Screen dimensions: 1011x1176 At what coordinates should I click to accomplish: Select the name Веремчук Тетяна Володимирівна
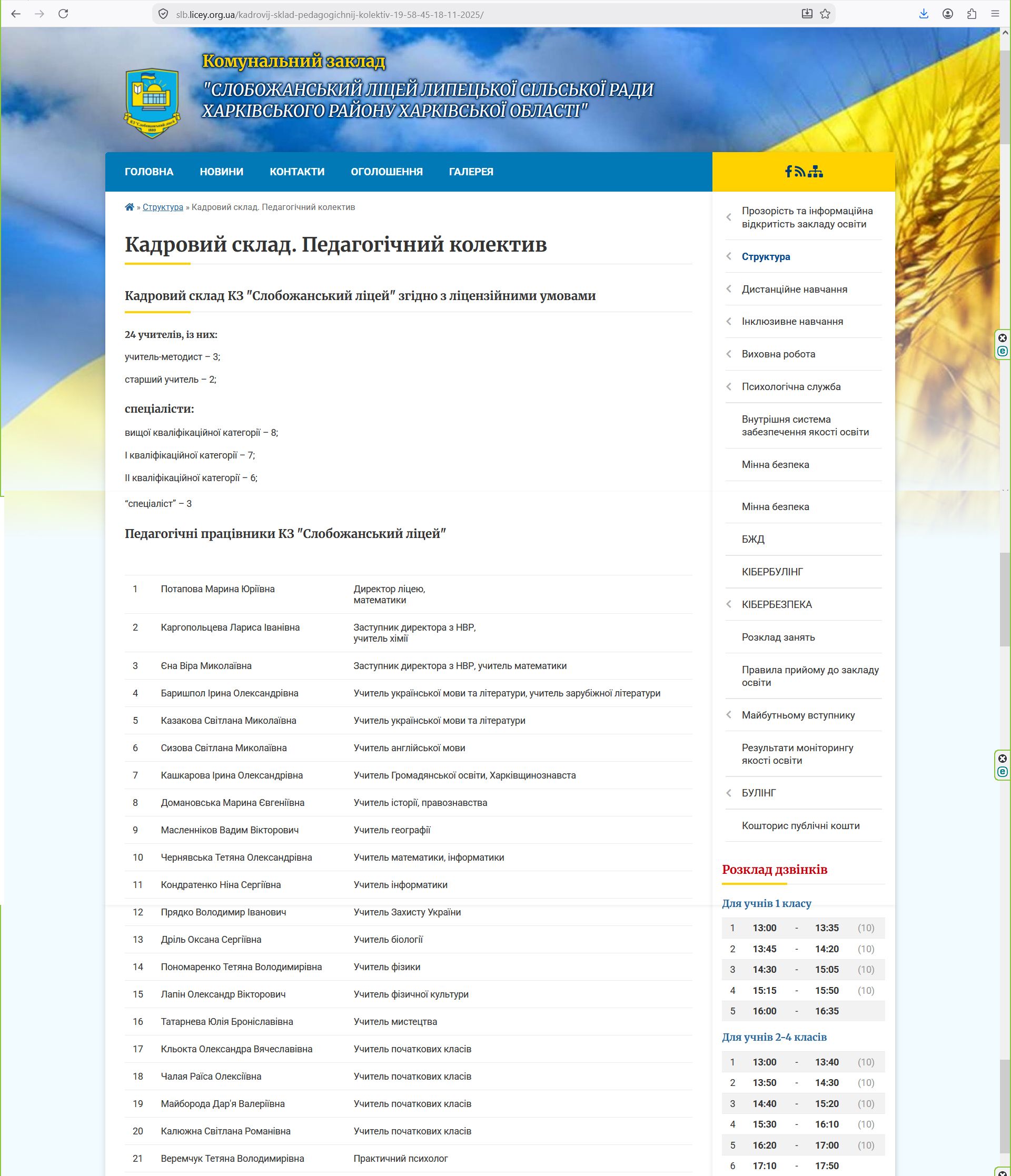[x=232, y=1159]
